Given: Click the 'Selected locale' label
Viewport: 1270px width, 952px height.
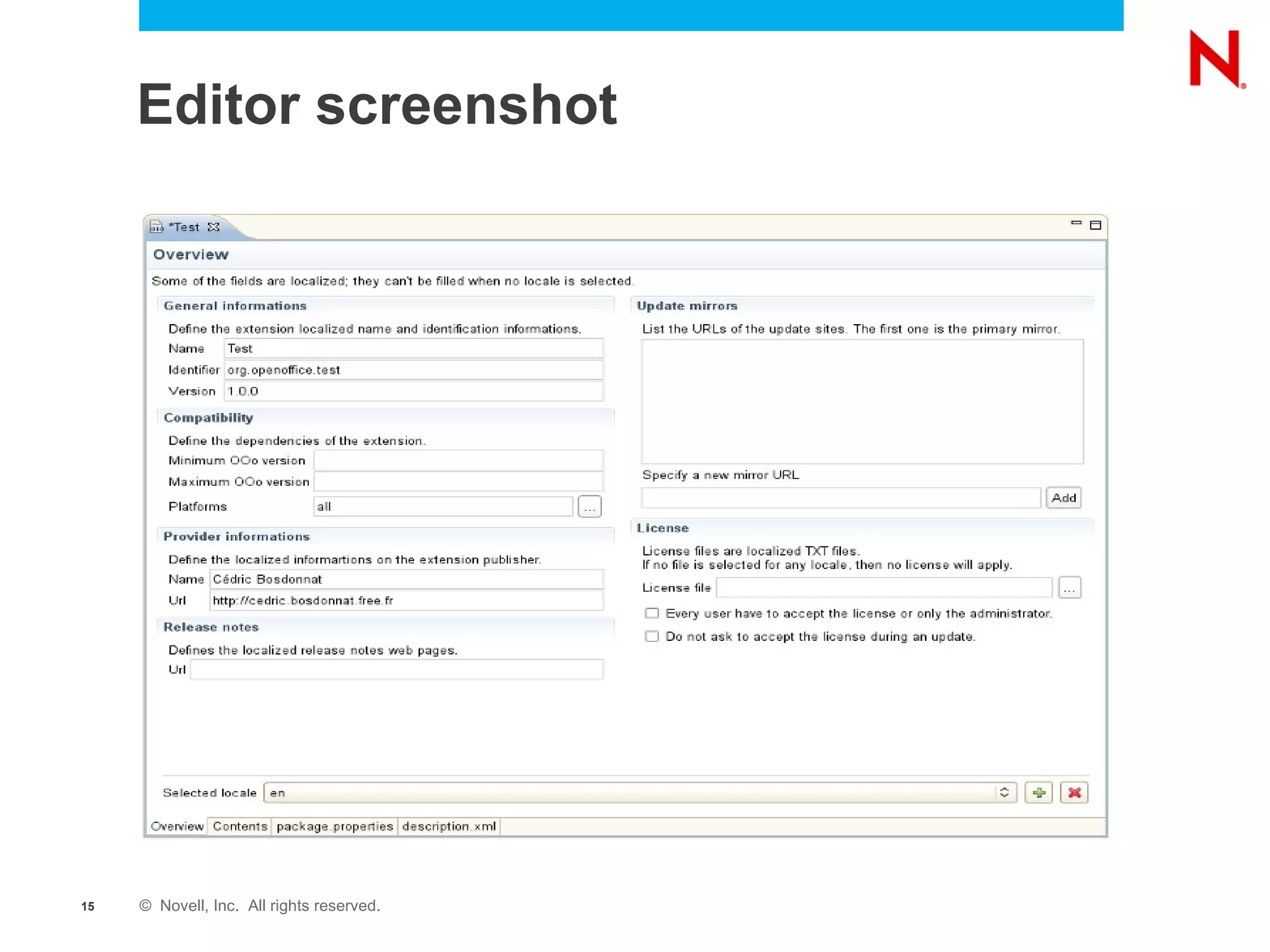Looking at the screenshot, I should pyautogui.click(x=210, y=793).
